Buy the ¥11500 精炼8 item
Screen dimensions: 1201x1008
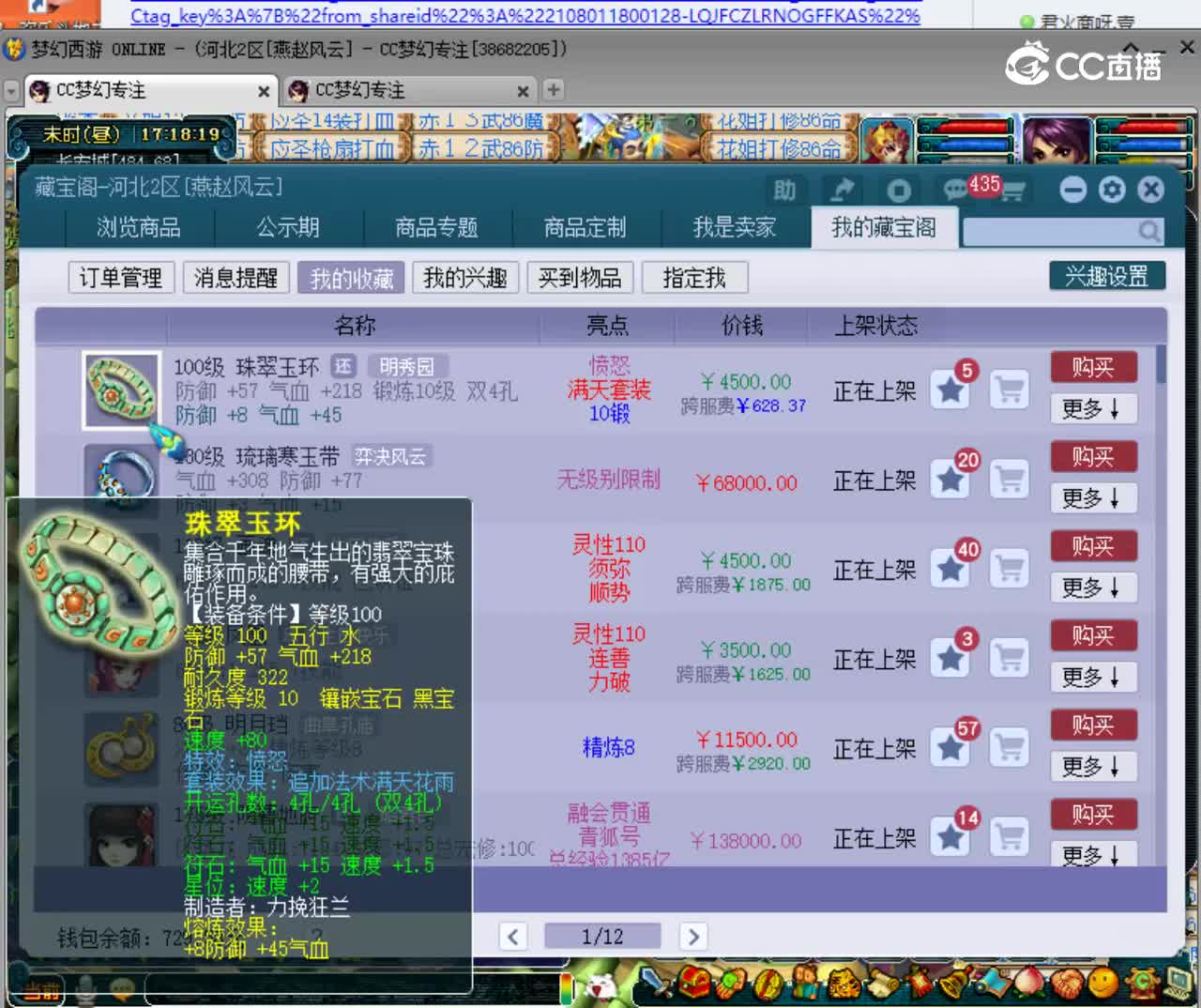click(x=1093, y=725)
